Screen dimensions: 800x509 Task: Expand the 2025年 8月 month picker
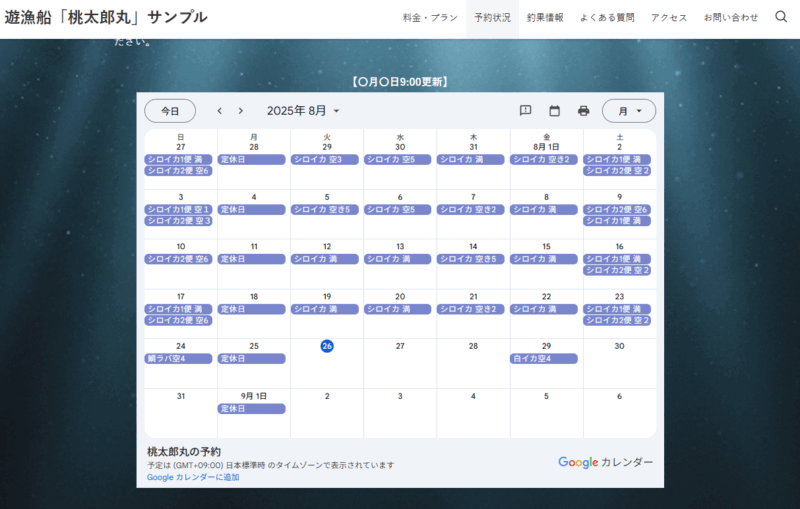tap(304, 111)
